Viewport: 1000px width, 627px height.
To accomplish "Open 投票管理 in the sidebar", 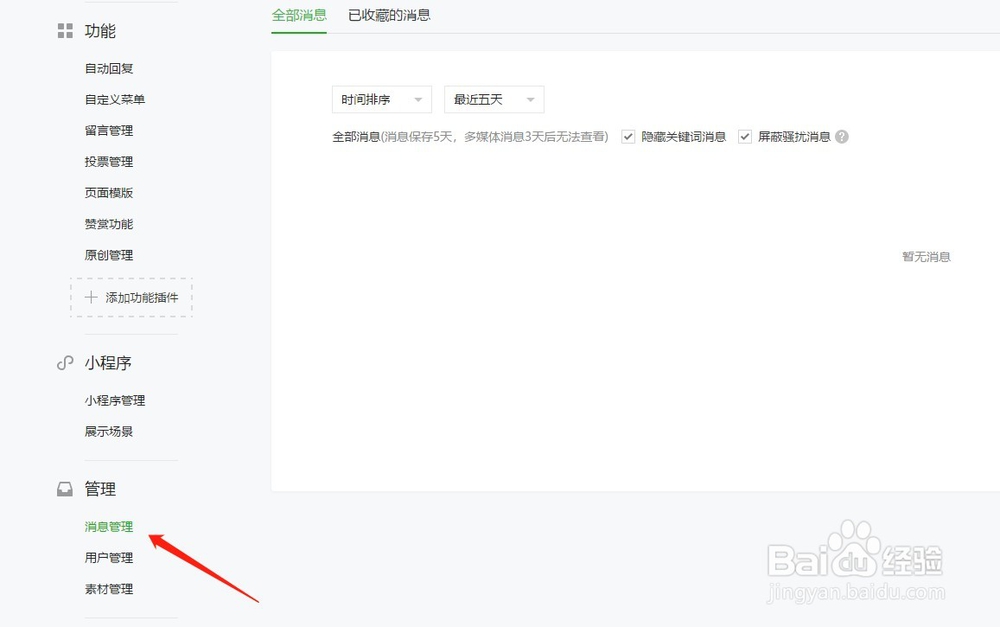I will click(x=109, y=162).
